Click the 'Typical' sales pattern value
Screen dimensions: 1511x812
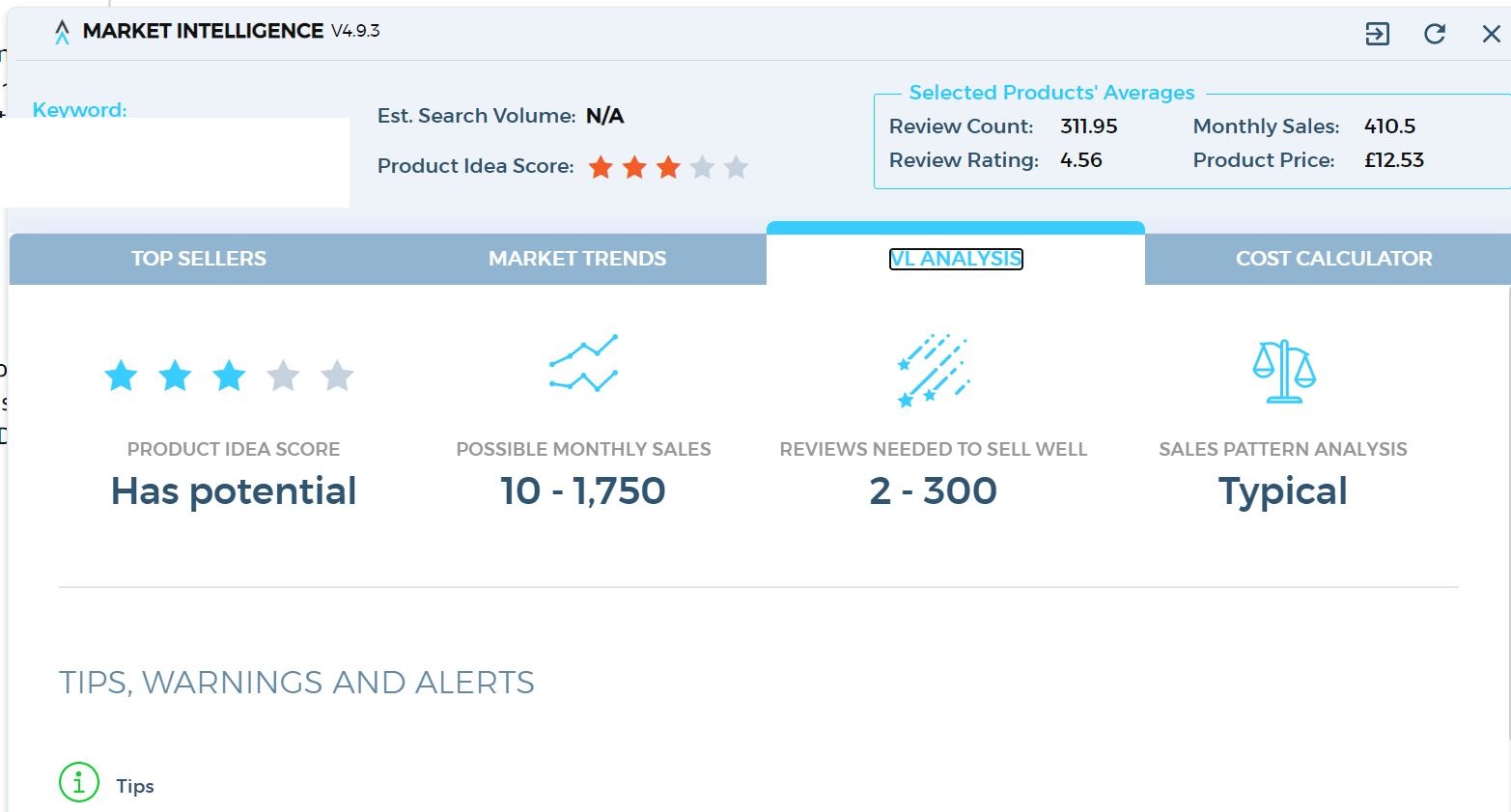click(1282, 491)
